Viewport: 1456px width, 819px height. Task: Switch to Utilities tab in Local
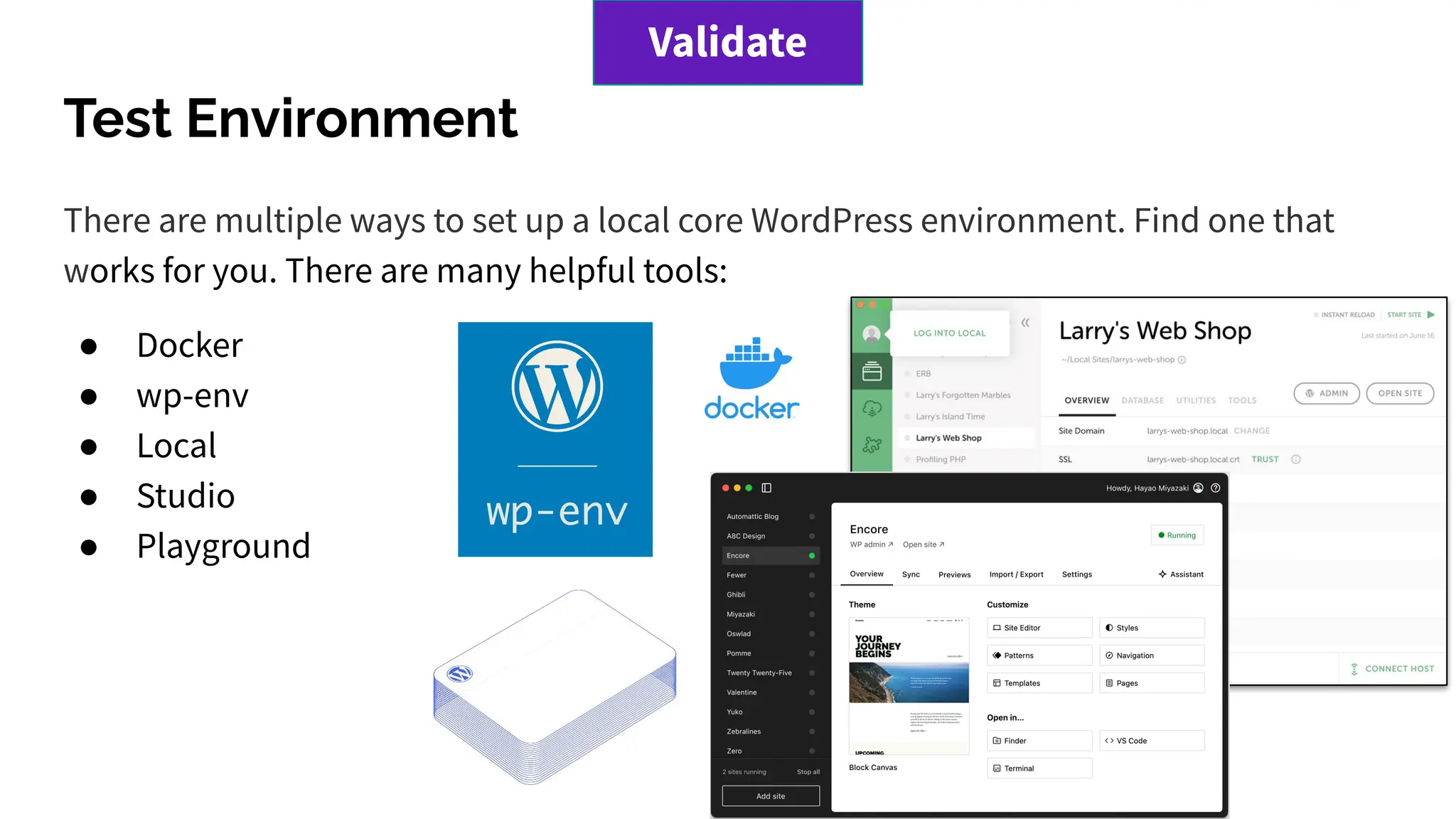click(x=1196, y=400)
